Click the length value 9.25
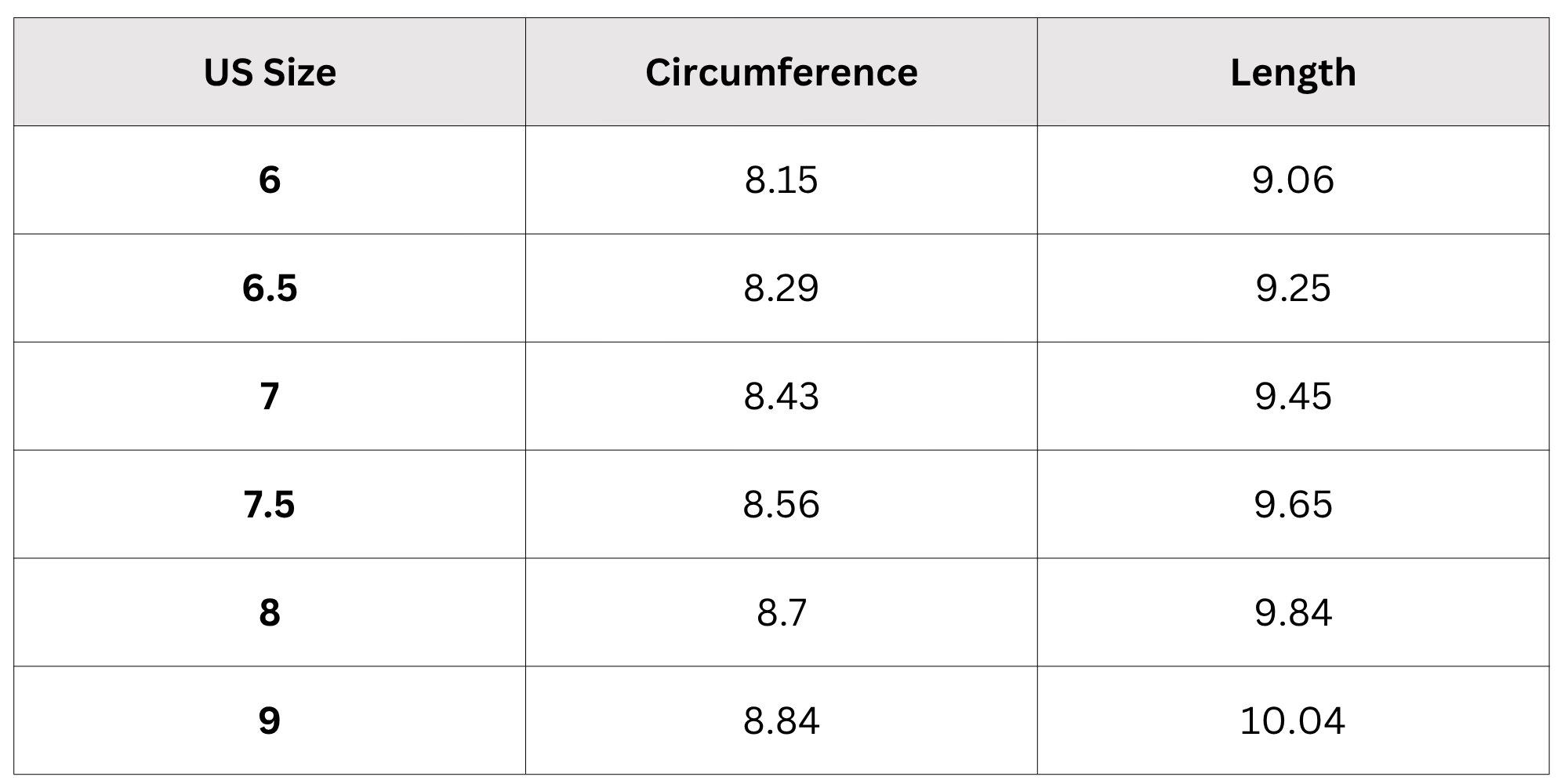Image resolution: width=1568 pixels, height=784 pixels. [1293, 289]
